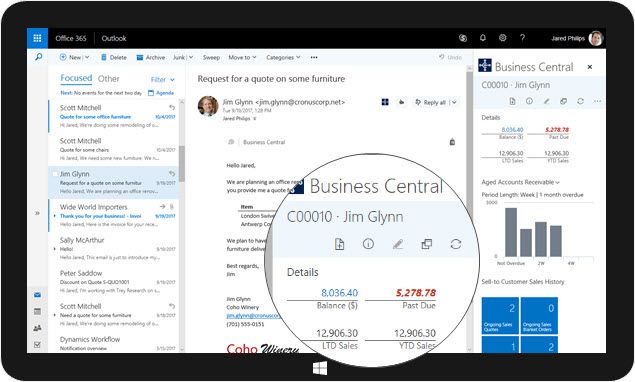Open the notifications bell
This screenshot has width=635, height=382.
click(x=483, y=38)
